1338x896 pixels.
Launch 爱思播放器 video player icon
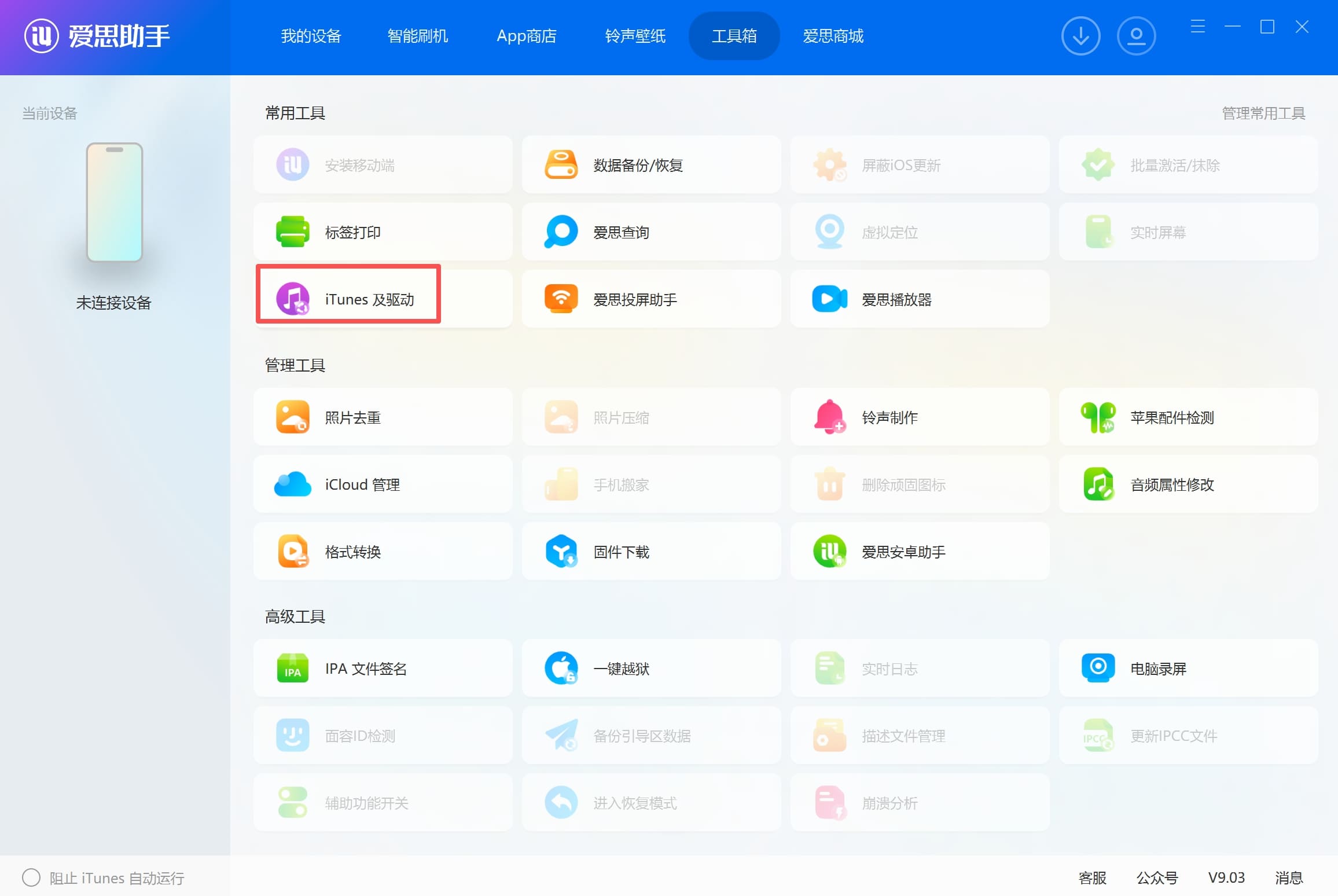[x=829, y=299]
